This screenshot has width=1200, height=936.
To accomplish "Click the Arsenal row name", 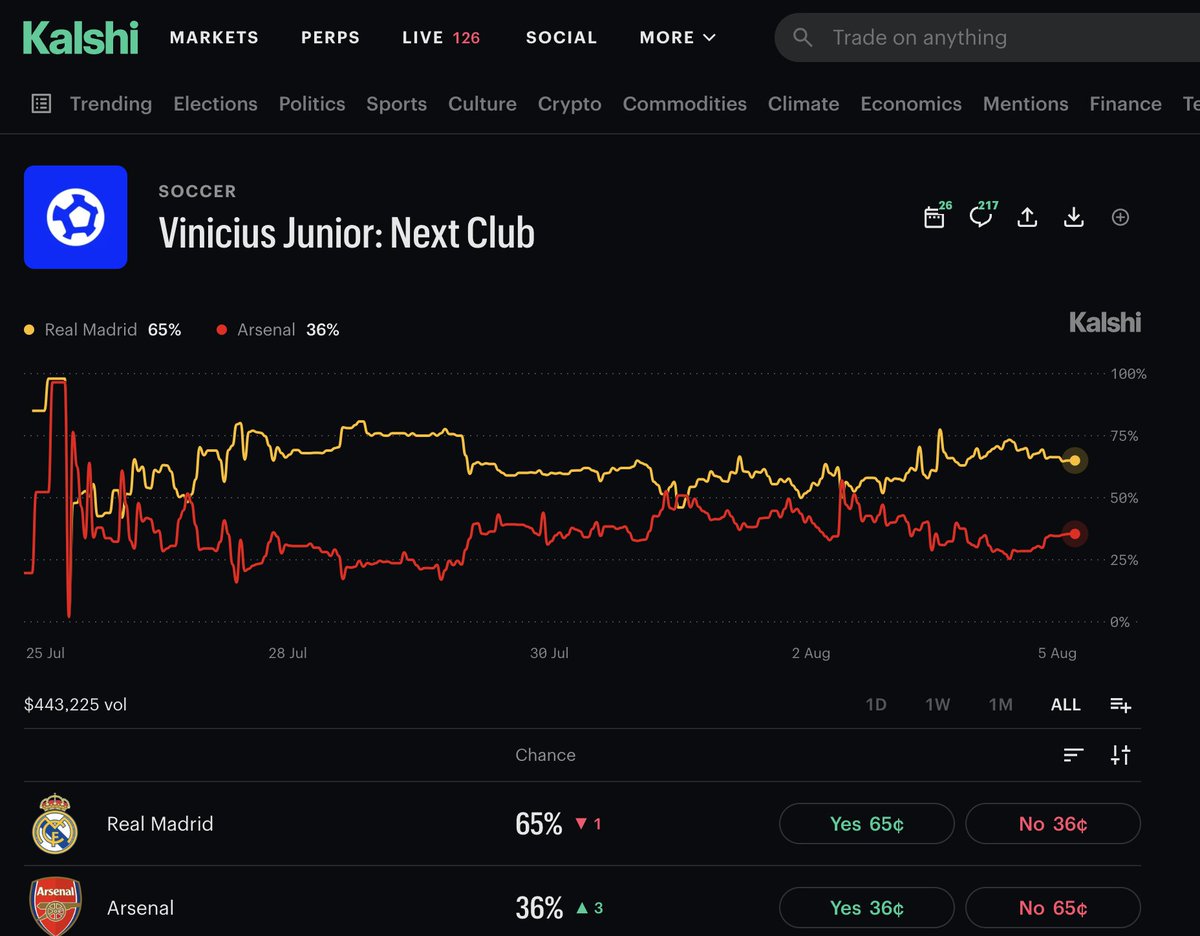I will click(x=140, y=908).
